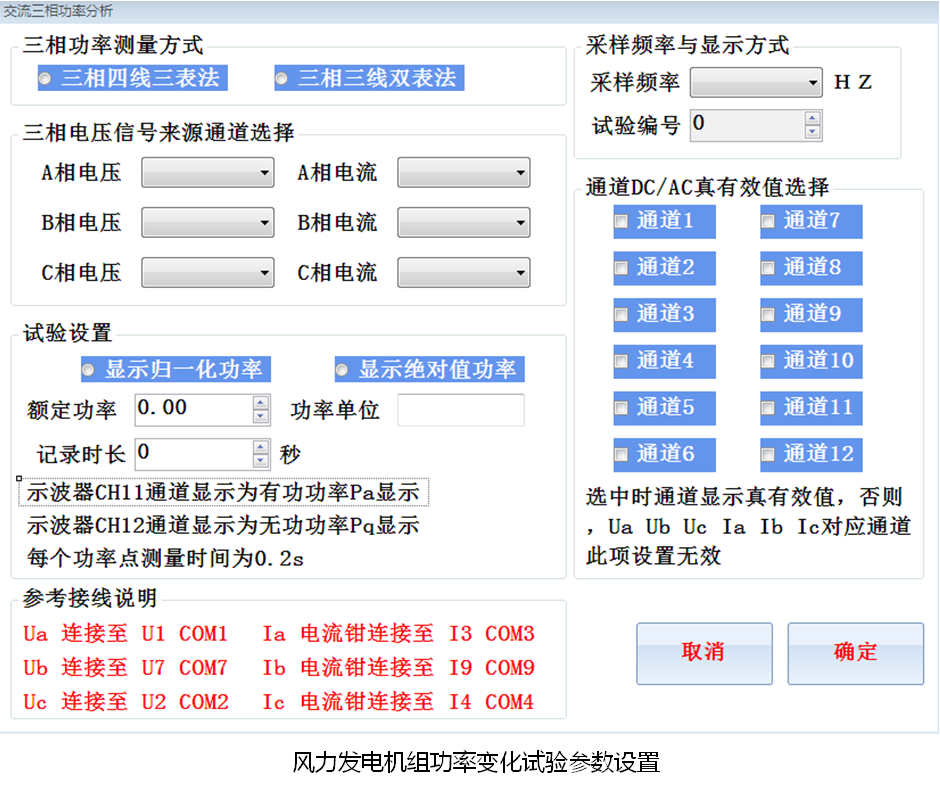Screen dimensions: 940x795
Task: Choose 显示归一化功率 option
Action: [89, 369]
